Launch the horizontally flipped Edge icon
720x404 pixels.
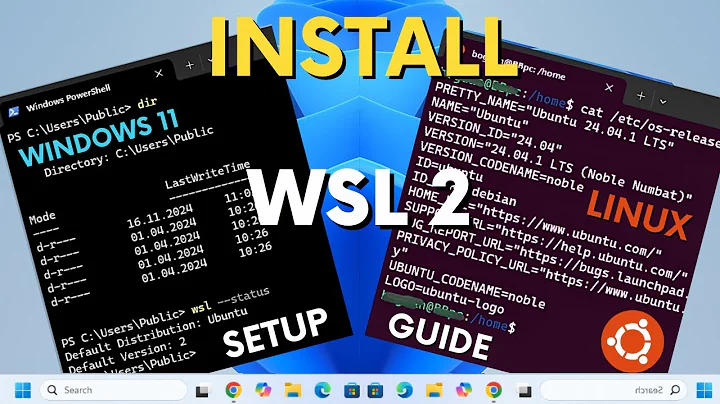(x=404, y=390)
